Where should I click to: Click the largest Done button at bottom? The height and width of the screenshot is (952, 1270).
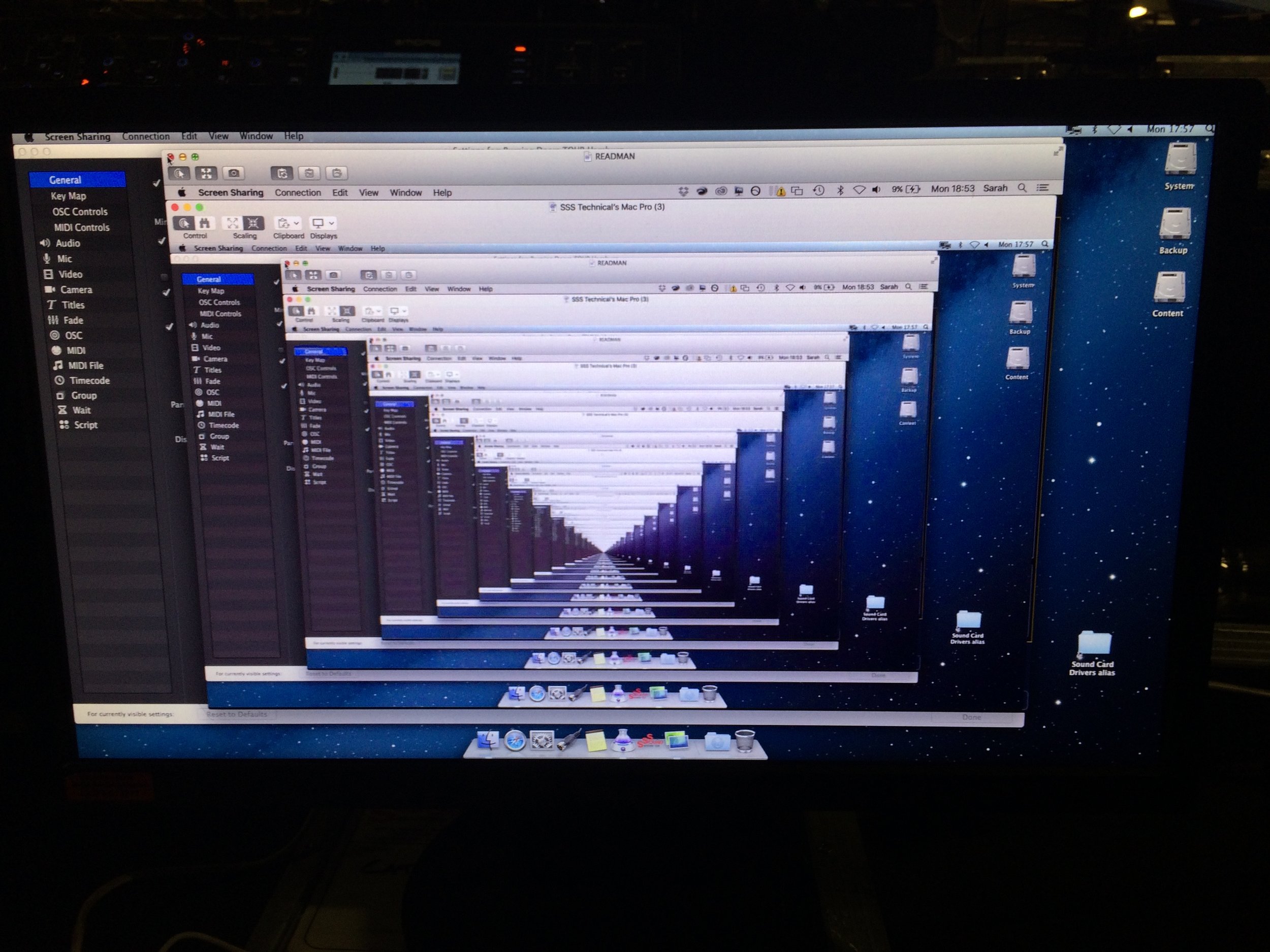pos(971,717)
